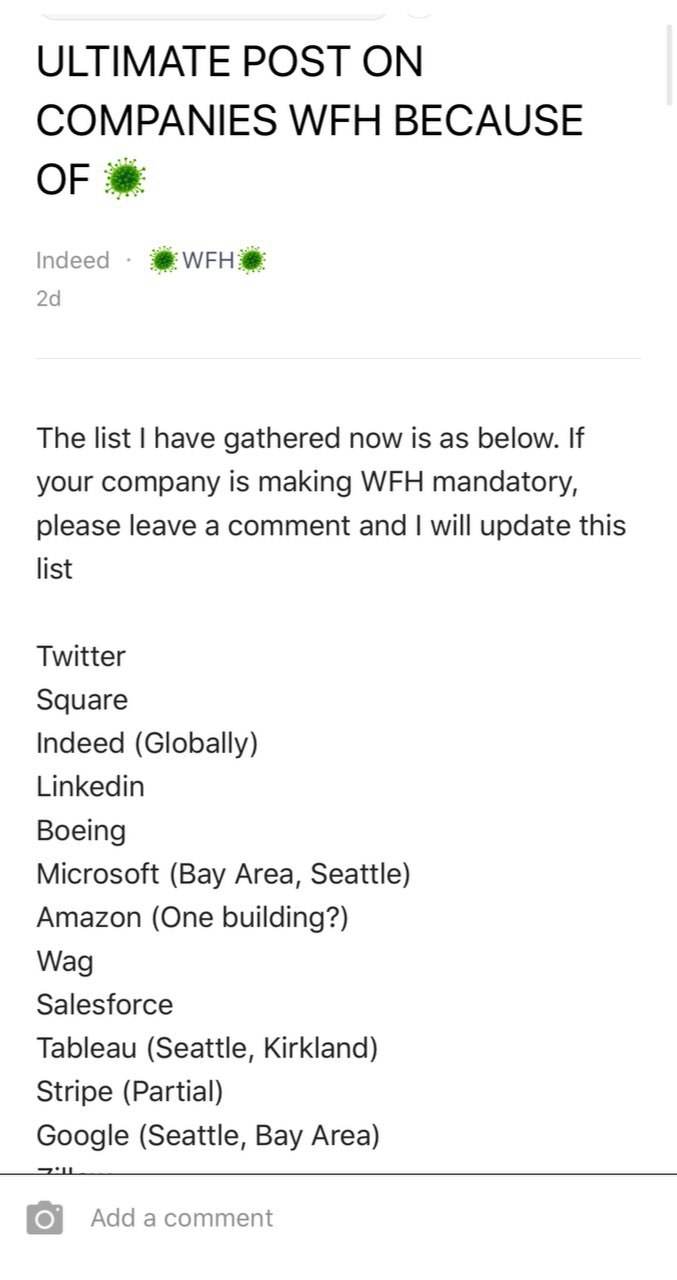Click the Microsoft (Bay Area, Seattle) line
This screenshot has width=677, height=1280.
pyautogui.click(x=224, y=874)
